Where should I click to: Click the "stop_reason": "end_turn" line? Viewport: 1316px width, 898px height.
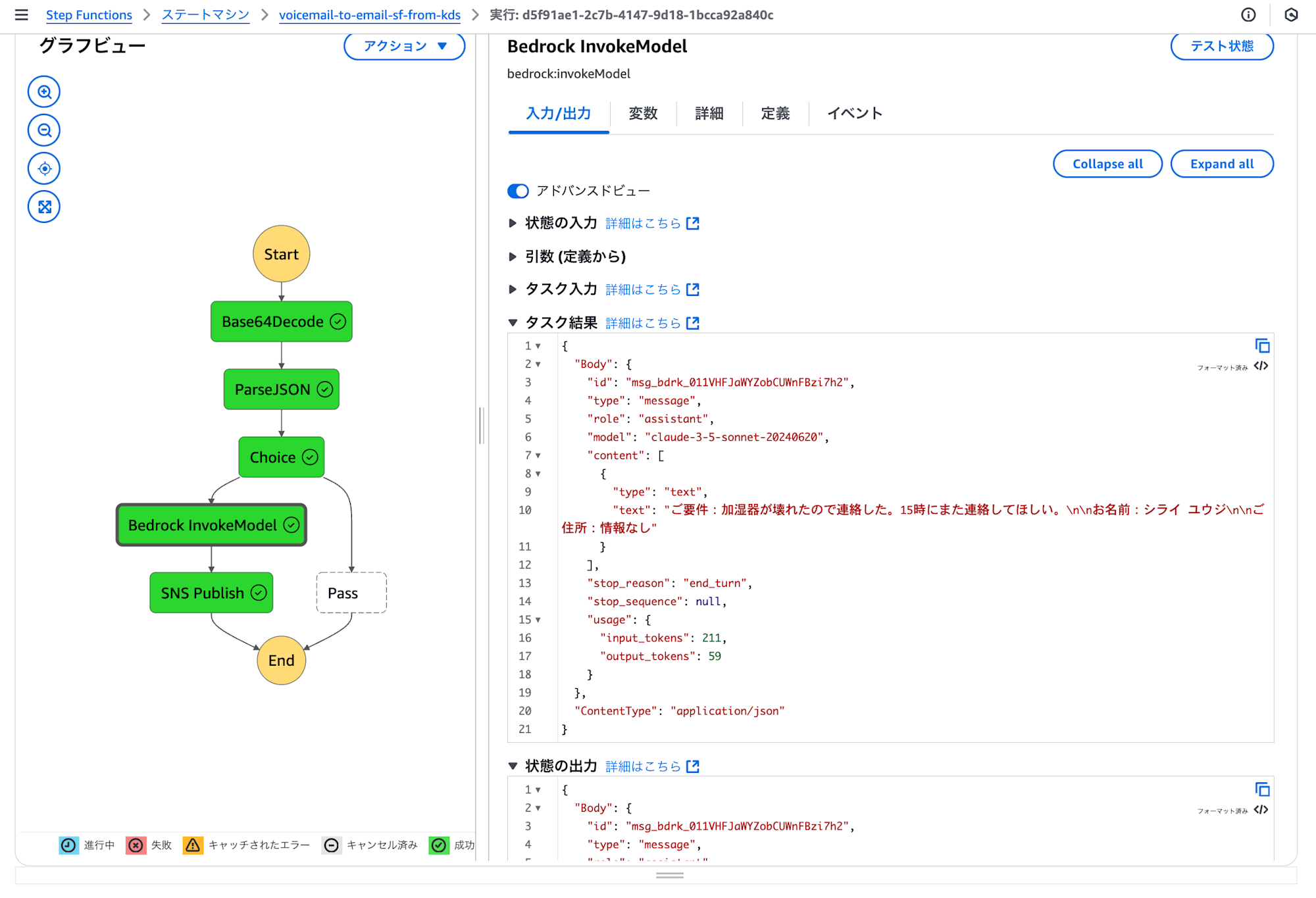click(x=669, y=584)
